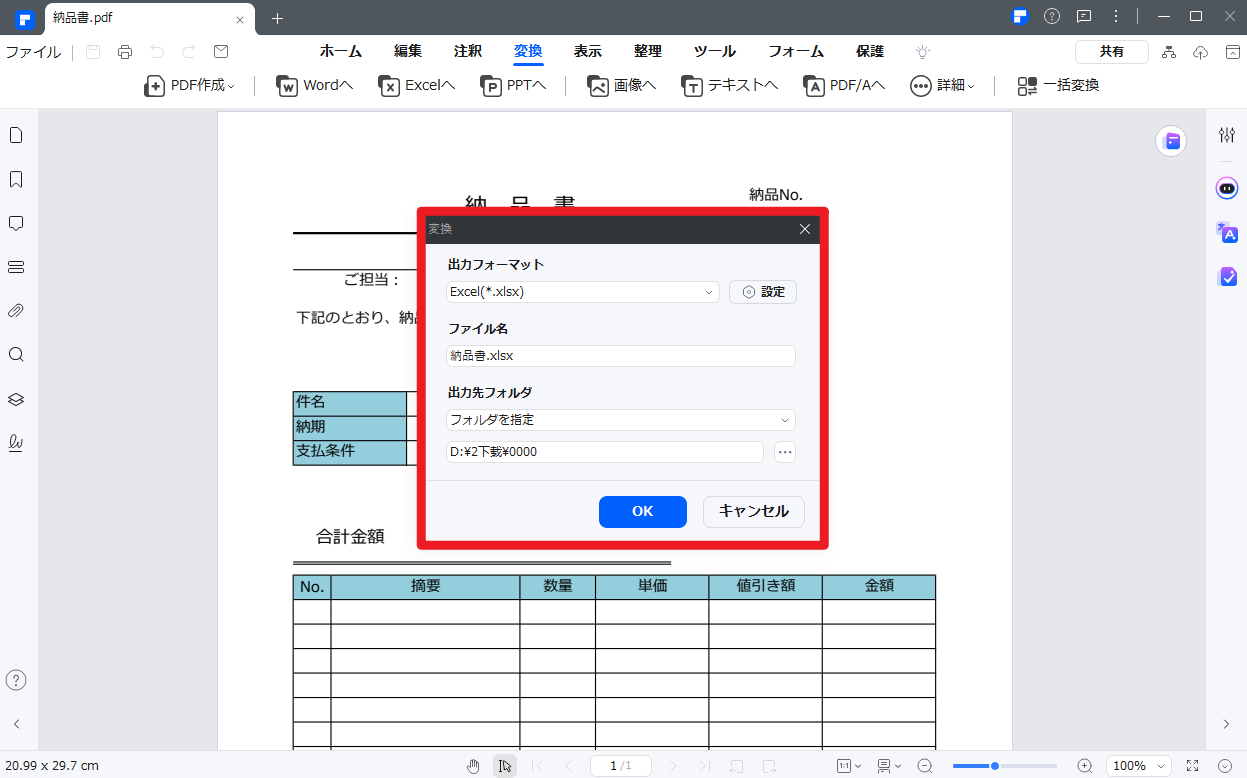Open comments panel in left sidebar
The image size is (1247, 778).
tap(16, 223)
